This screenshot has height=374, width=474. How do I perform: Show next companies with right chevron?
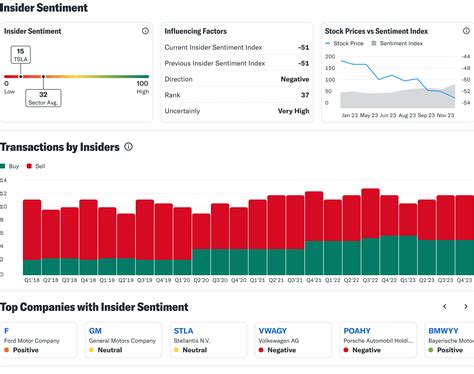pos(466,307)
